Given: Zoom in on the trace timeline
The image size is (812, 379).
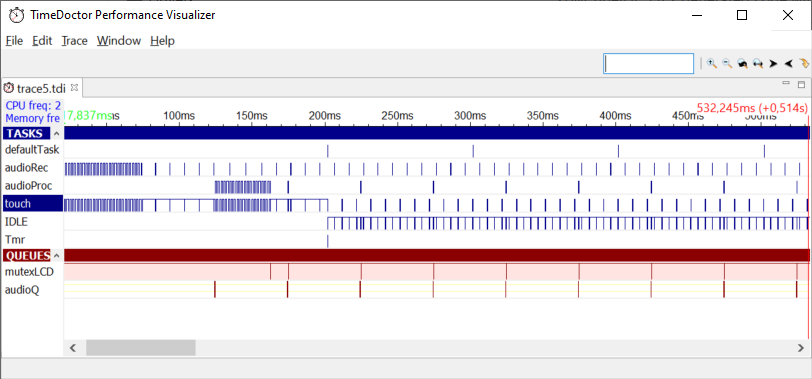Looking at the screenshot, I should pyautogui.click(x=712, y=63).
